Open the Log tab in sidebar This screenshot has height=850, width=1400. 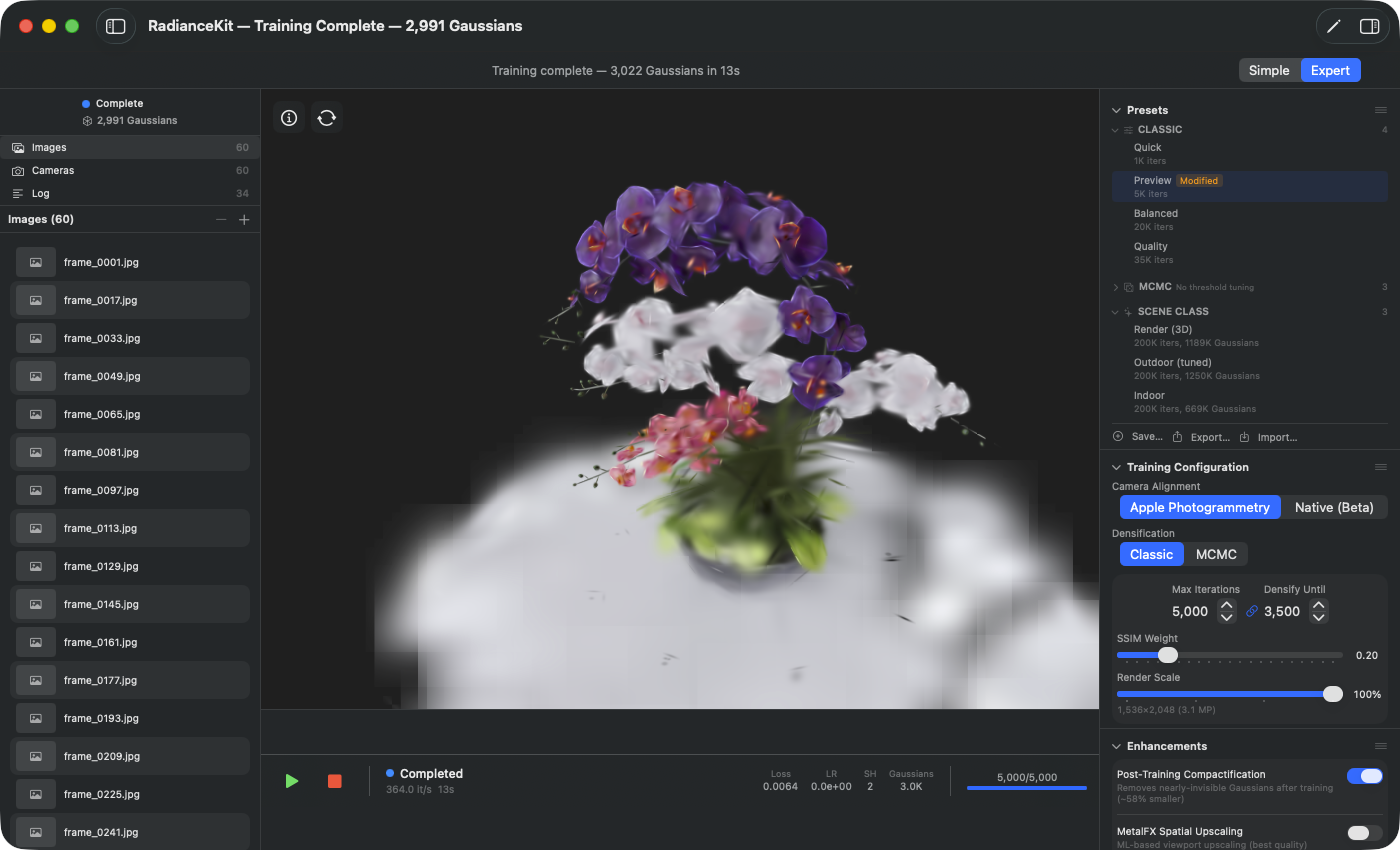(130, 194)
